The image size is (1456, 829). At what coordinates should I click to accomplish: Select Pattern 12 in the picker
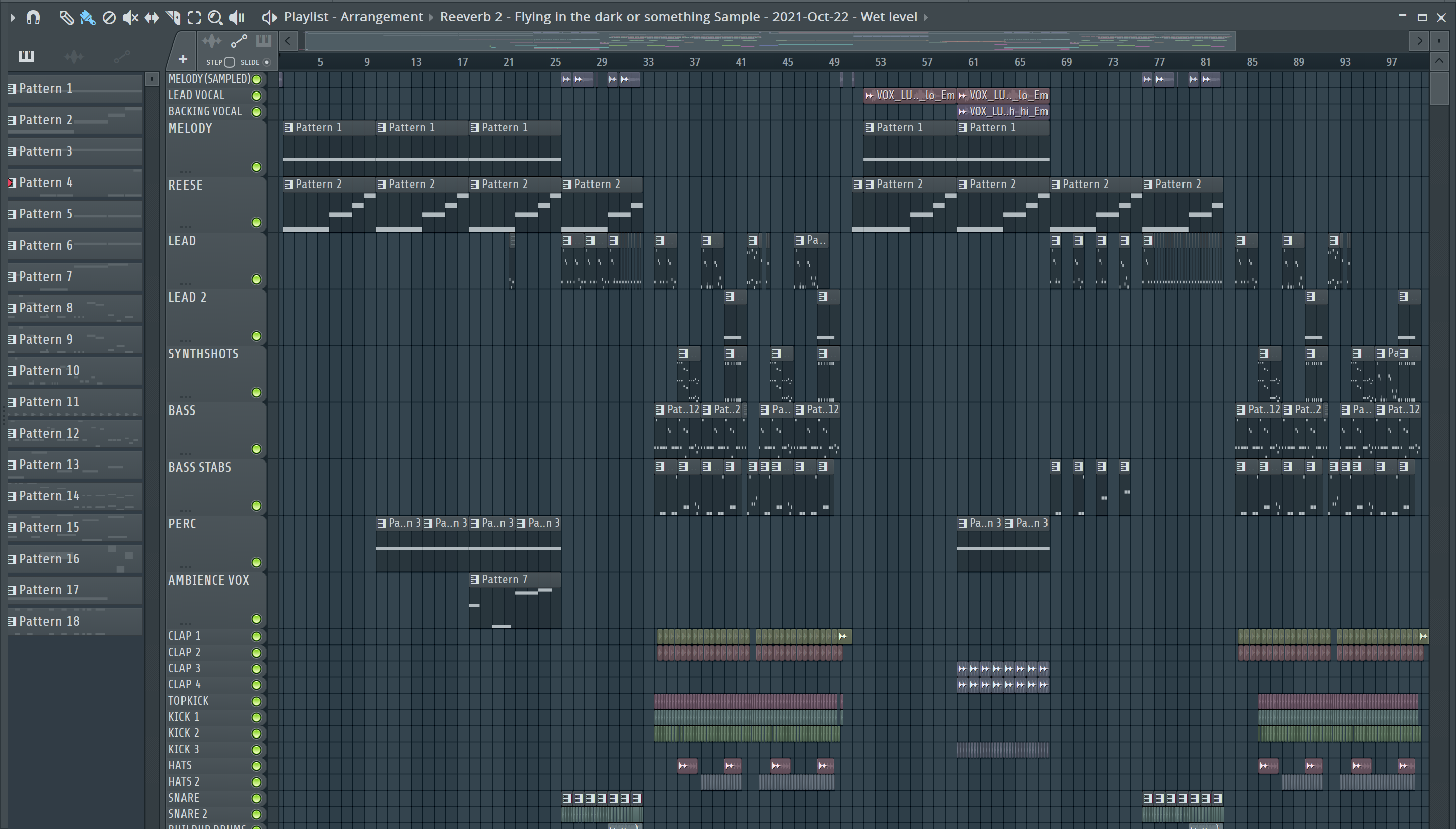tap(75, 433)
